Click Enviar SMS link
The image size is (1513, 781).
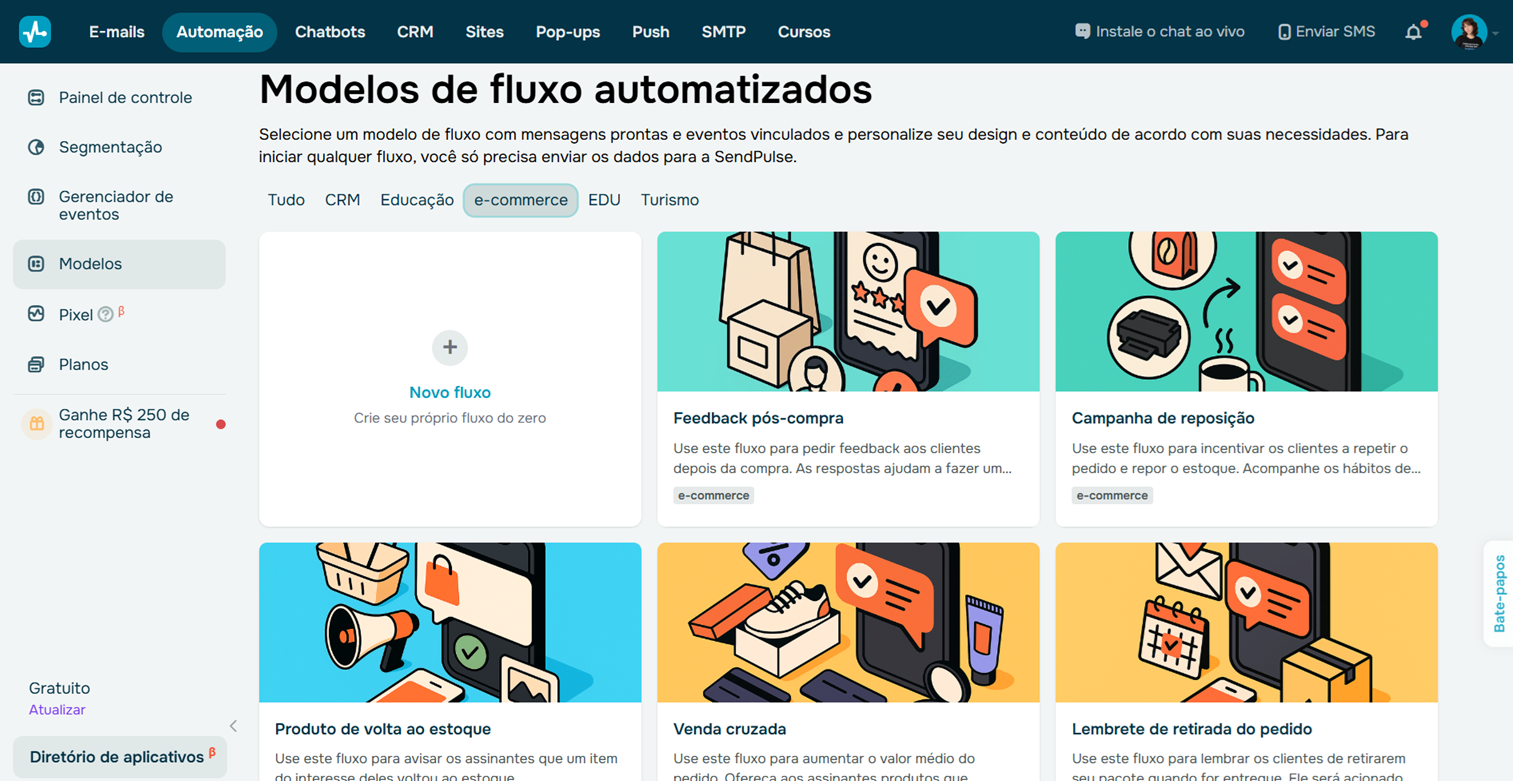[x=1335, y=32]
